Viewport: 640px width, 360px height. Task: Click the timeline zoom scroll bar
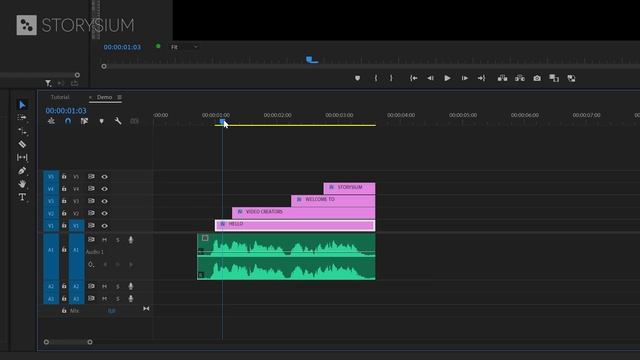(x=68, y=342)
